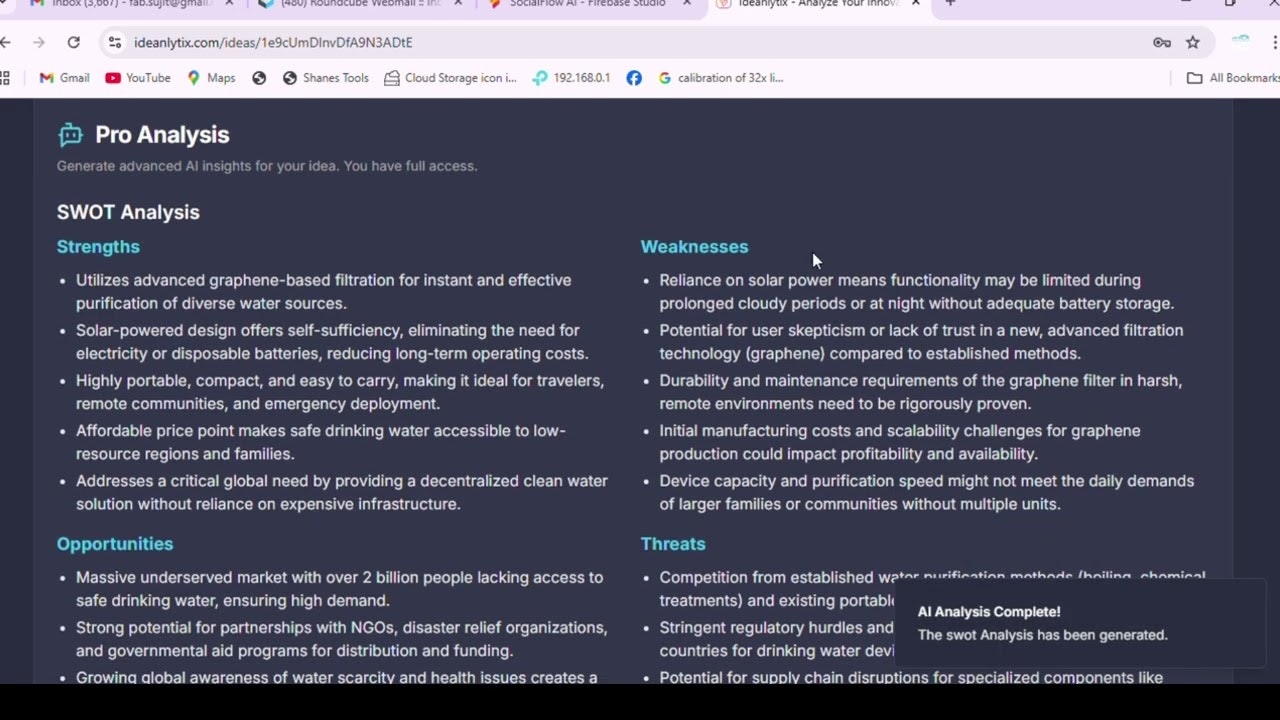Image resolution: width=1280 pixels, height=720 pixels.
Task: Click the Pro Analysis robot icon
Action: click(70, 134)
